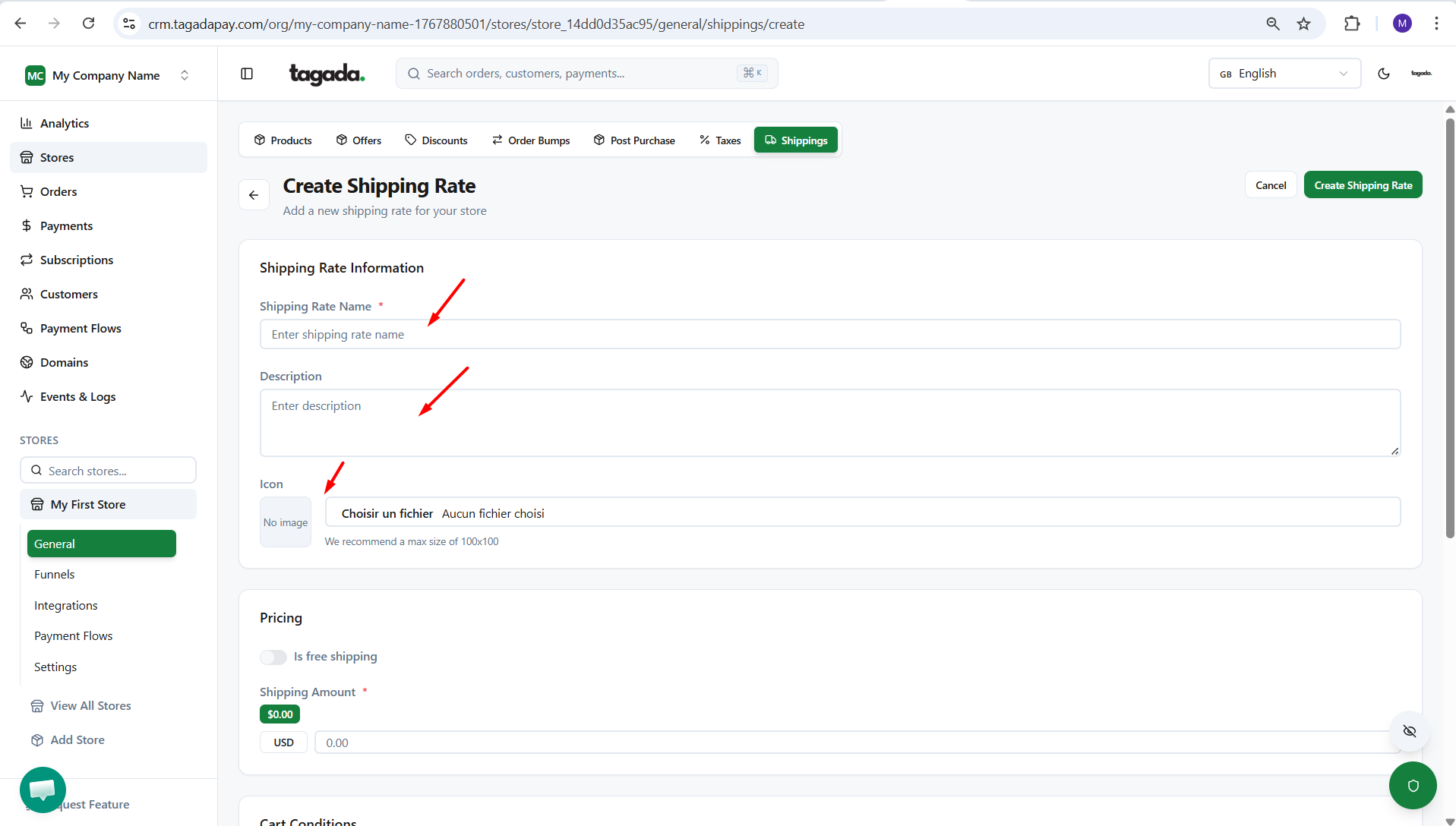Screen dimensions: 1456x826
Task: Click the sidebar collapse panel icon
Action: 247,74
